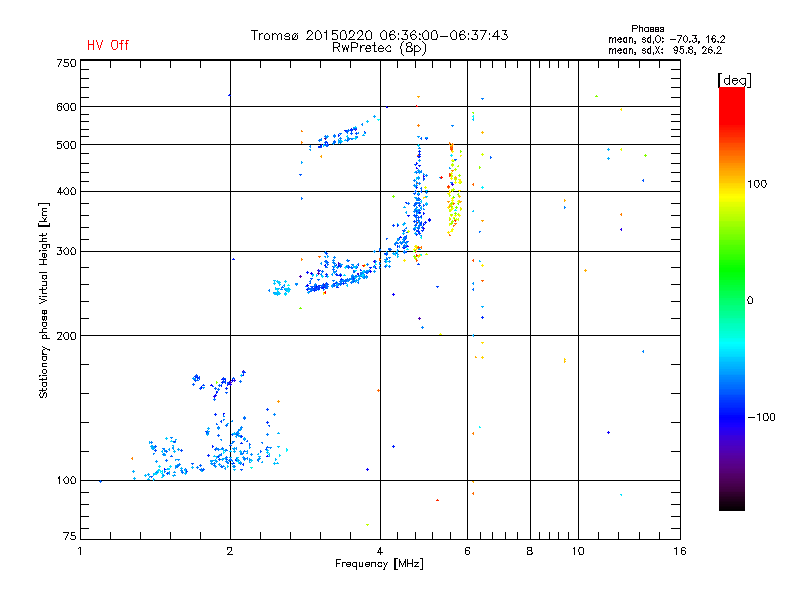Click the x-axis '10' tick label
The image size is (800, 600).
coord(578,551)
